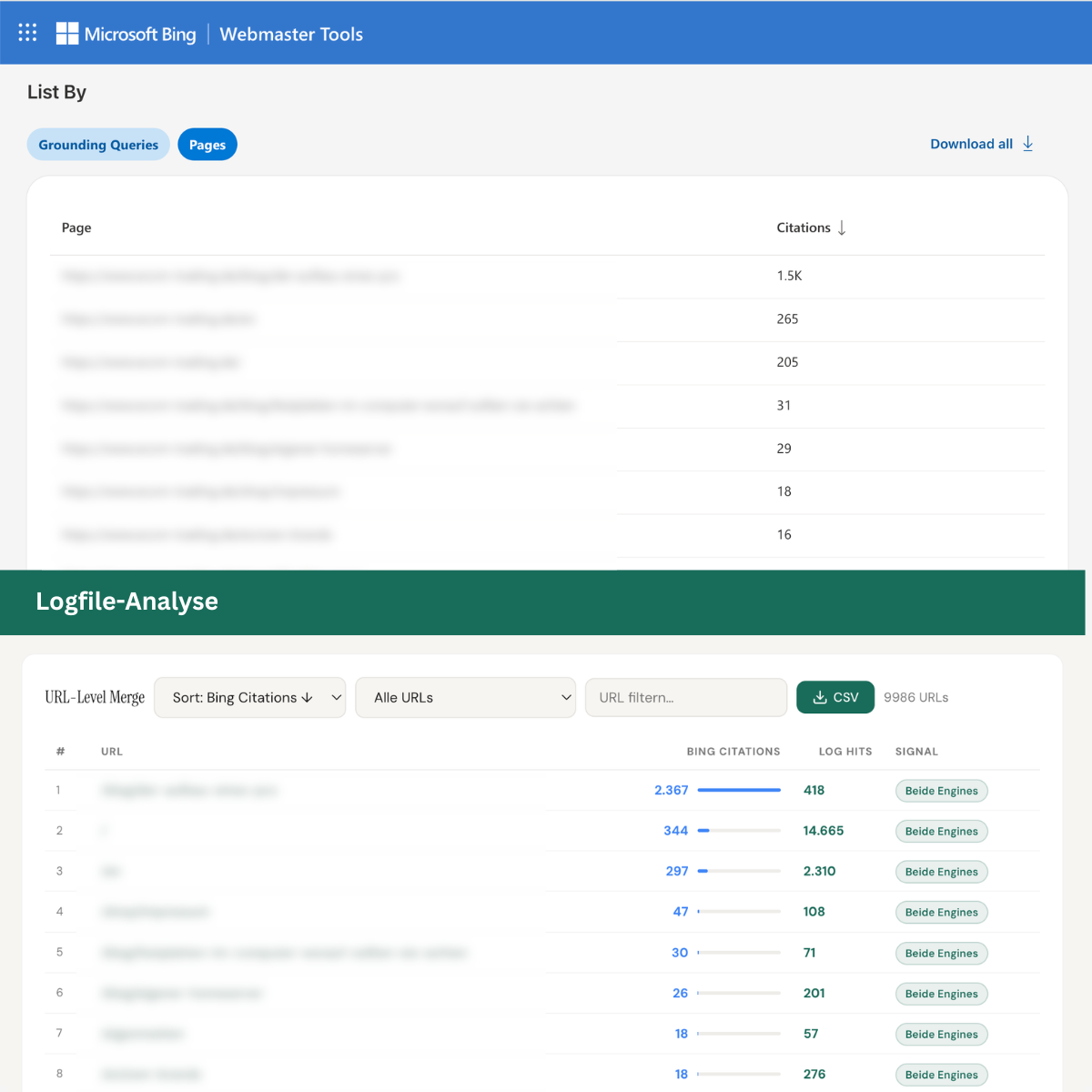Switch to the Pages tab
The height and width of the screenshot is (1092, 1092).
click(x=207, y=144)
